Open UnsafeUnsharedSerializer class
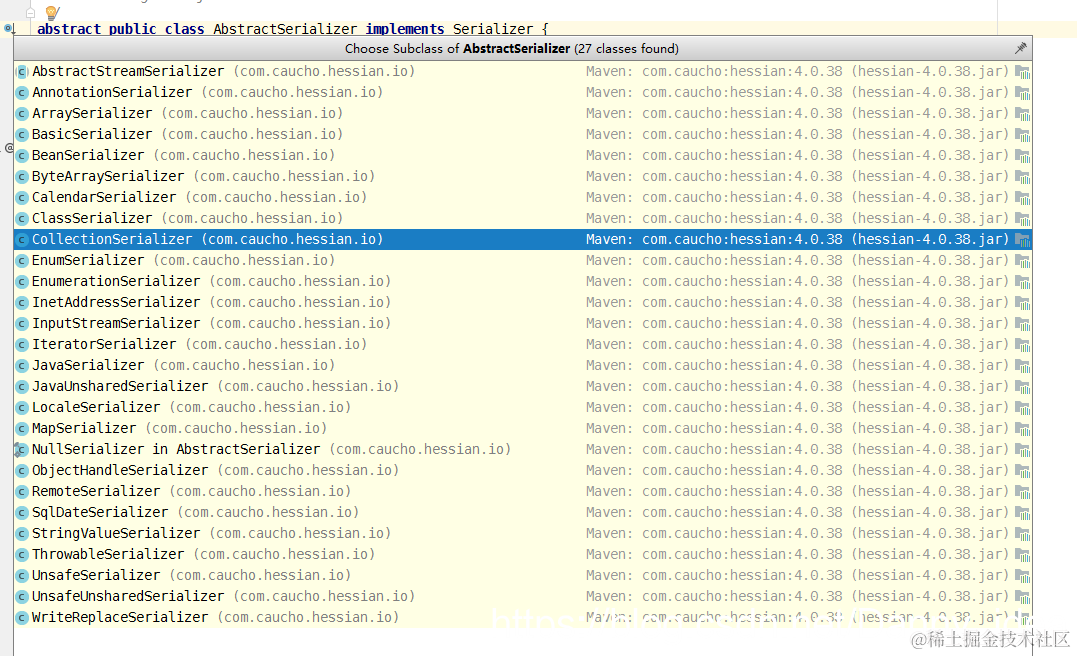Viewport: 1077px width, 656px height. pos(523,596)
